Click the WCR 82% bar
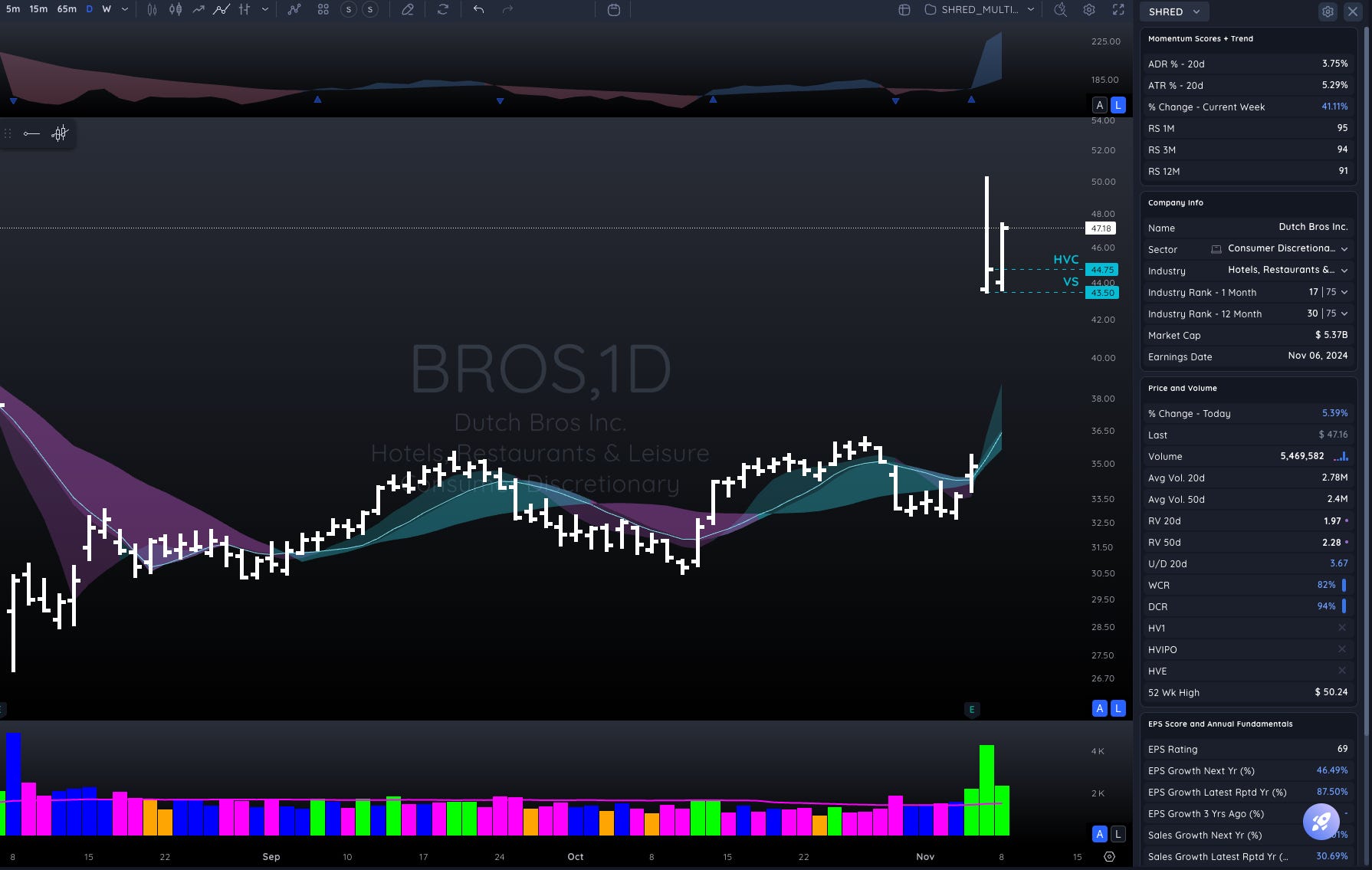Image resolution: width=1372 pixels, height=870 pixels. tap(1344, 585)
